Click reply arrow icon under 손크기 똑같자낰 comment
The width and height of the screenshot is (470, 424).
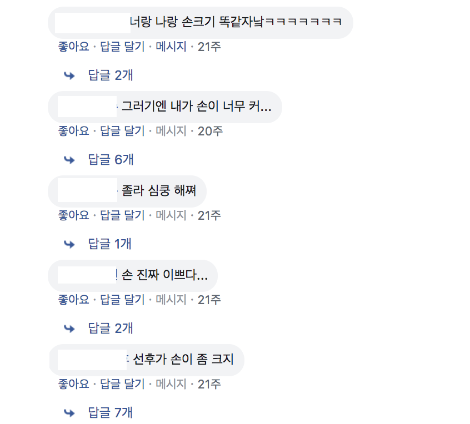[69, 76]
